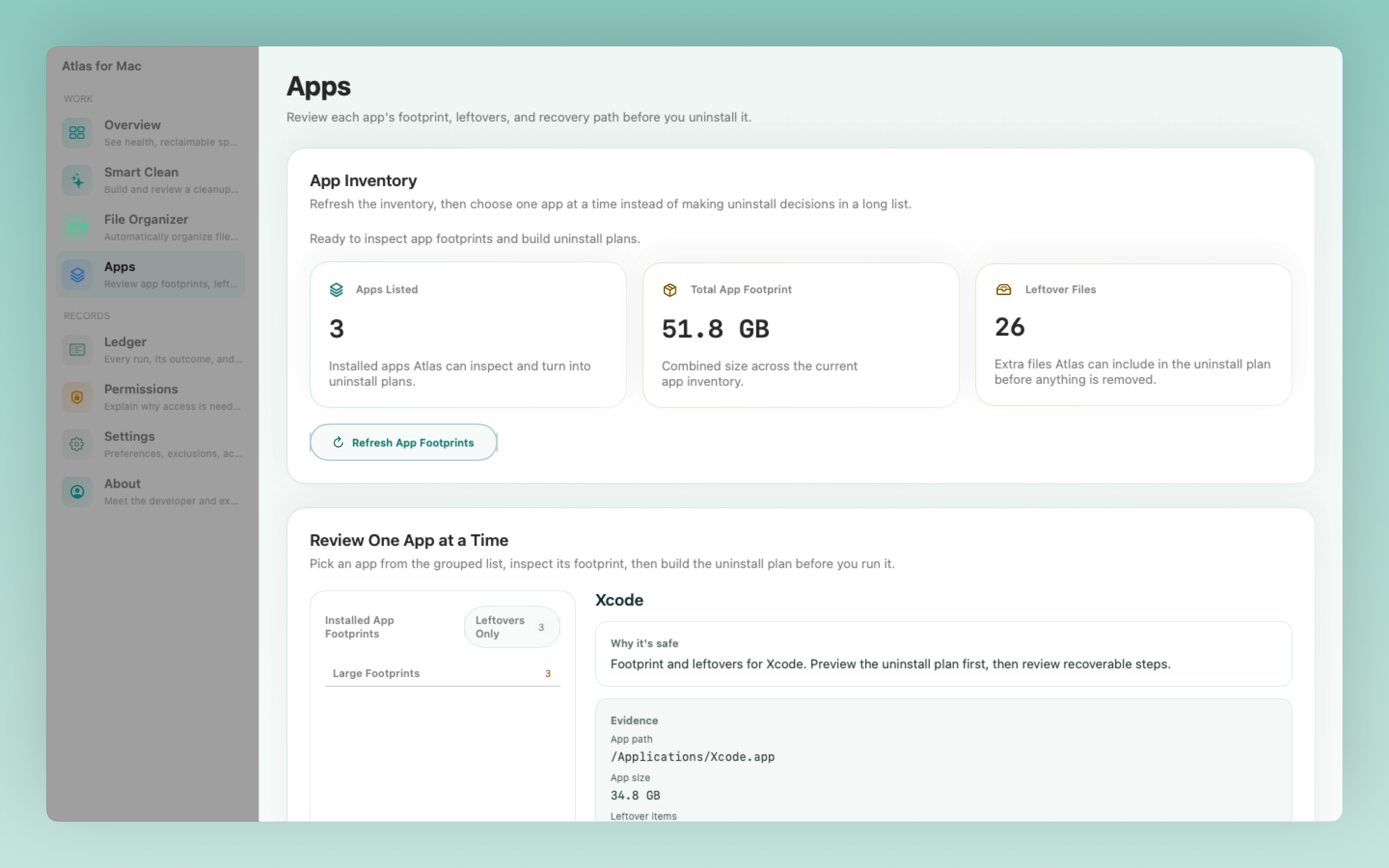
Task: Open the Ledger records page
Action: 150,350
